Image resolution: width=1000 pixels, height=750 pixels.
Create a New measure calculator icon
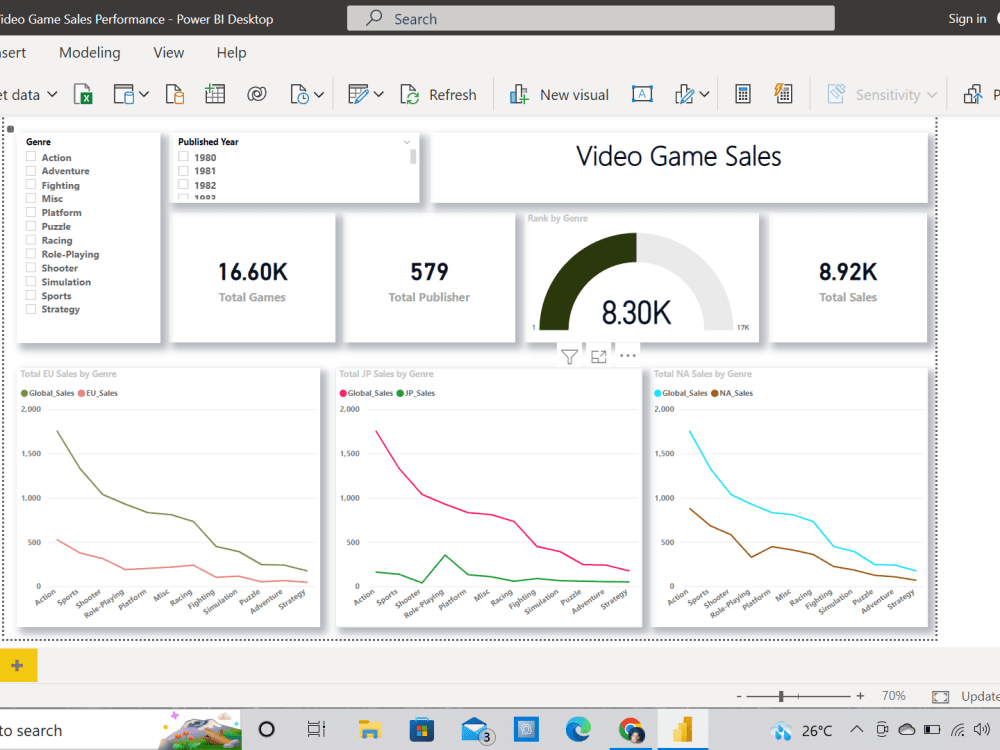coord(742,94)
